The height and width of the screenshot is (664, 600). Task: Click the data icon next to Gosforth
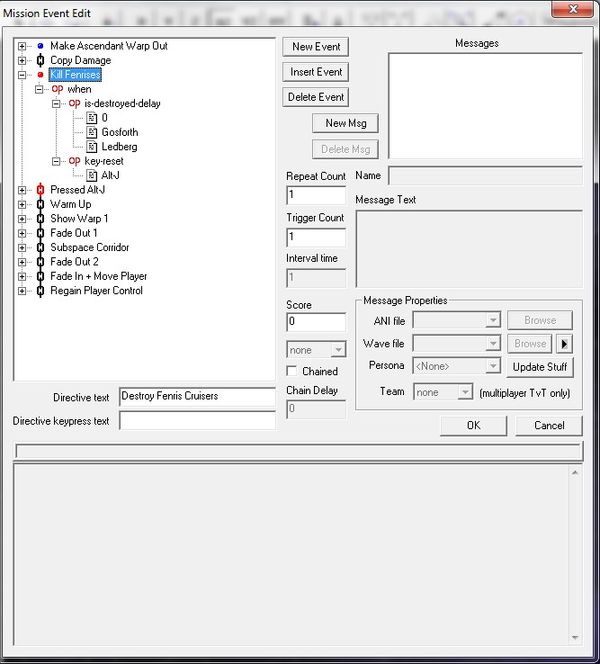click(91, 132)
